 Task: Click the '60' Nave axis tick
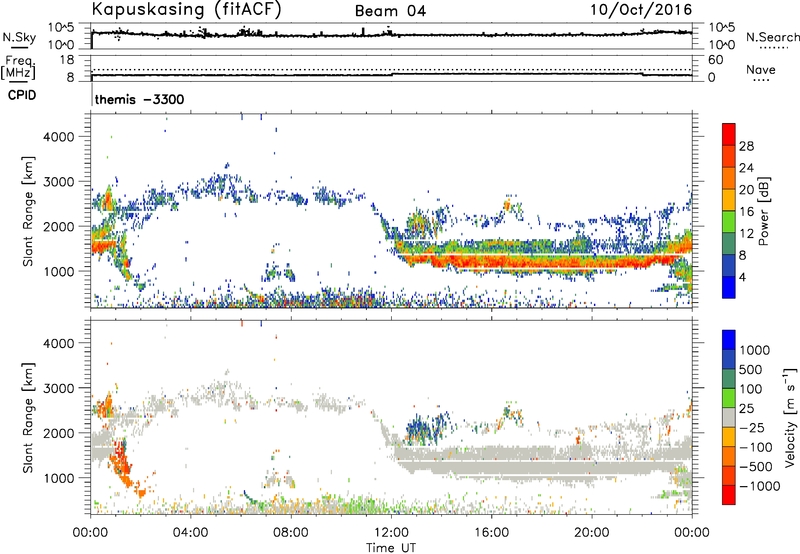pos(715,60)
